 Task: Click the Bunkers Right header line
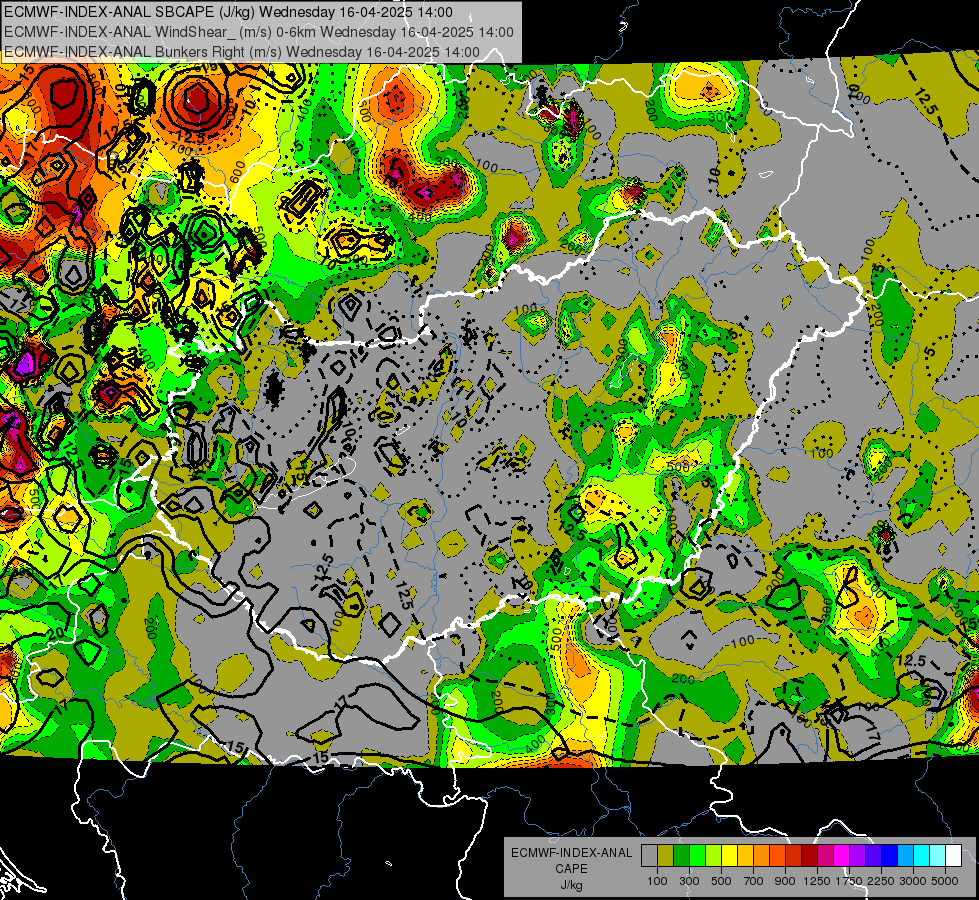[242, 52]
